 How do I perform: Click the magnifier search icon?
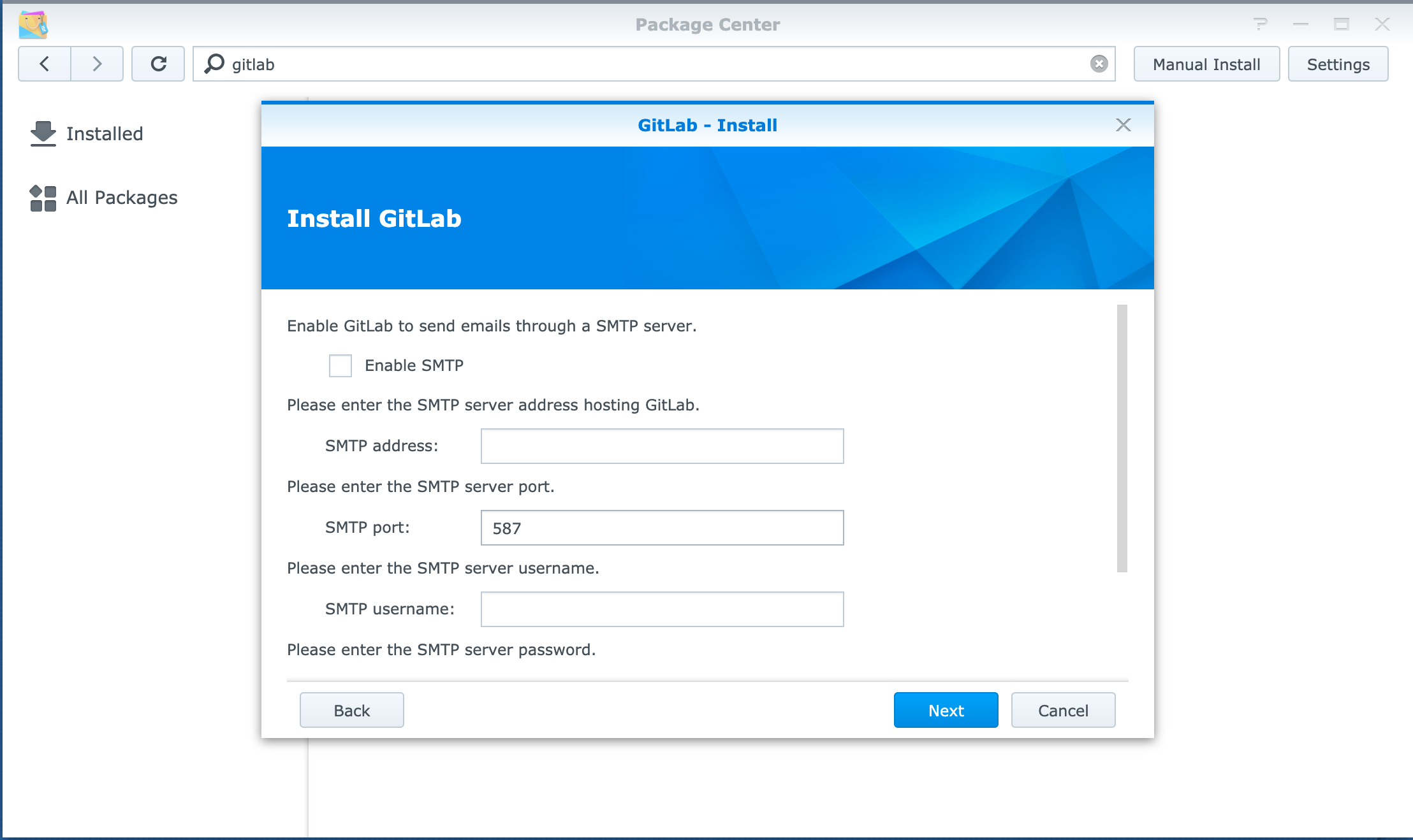coord(214,64)
